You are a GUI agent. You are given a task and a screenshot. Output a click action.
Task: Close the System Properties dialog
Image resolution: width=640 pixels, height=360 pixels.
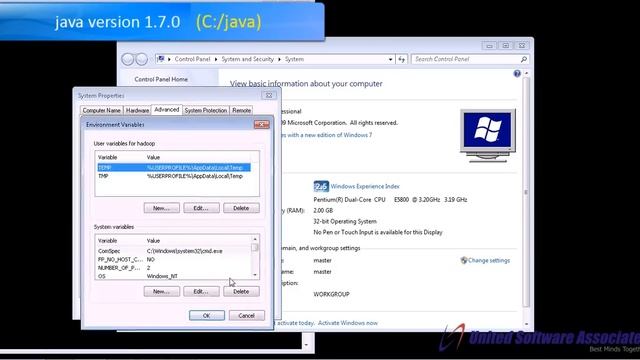[269, 95]
